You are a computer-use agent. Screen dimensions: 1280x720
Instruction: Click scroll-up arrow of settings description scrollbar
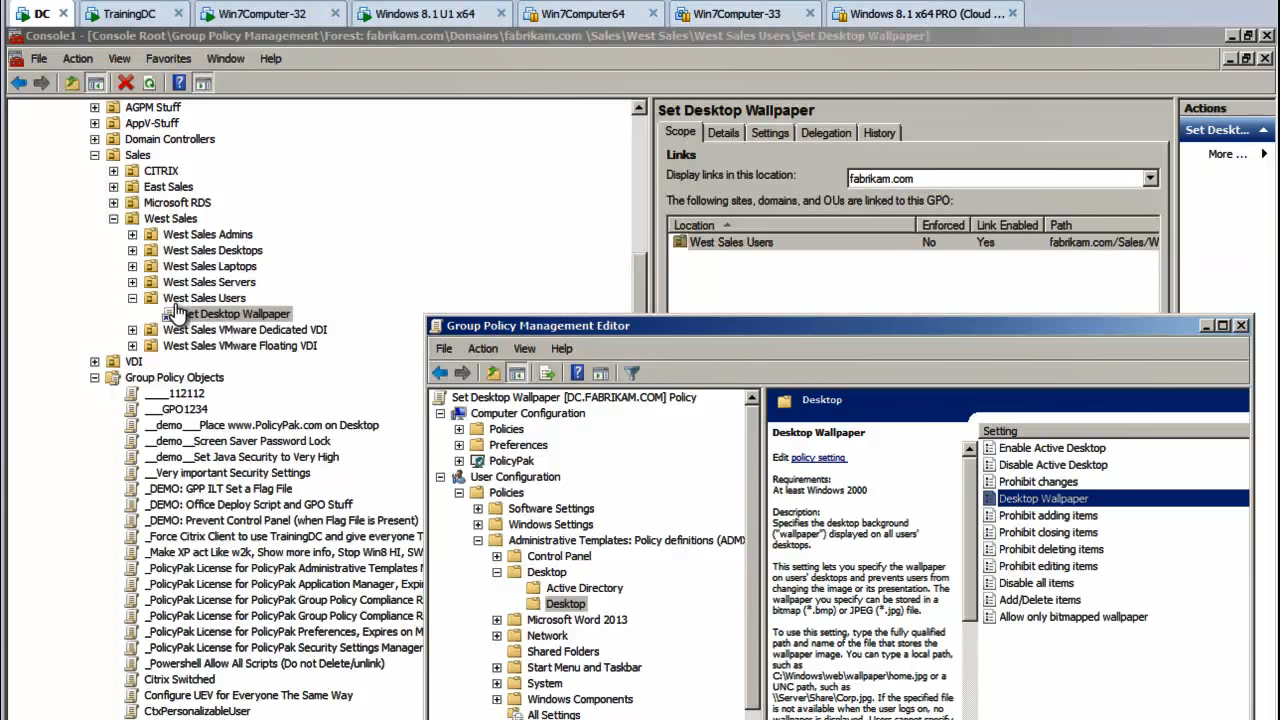coord(969,450)
